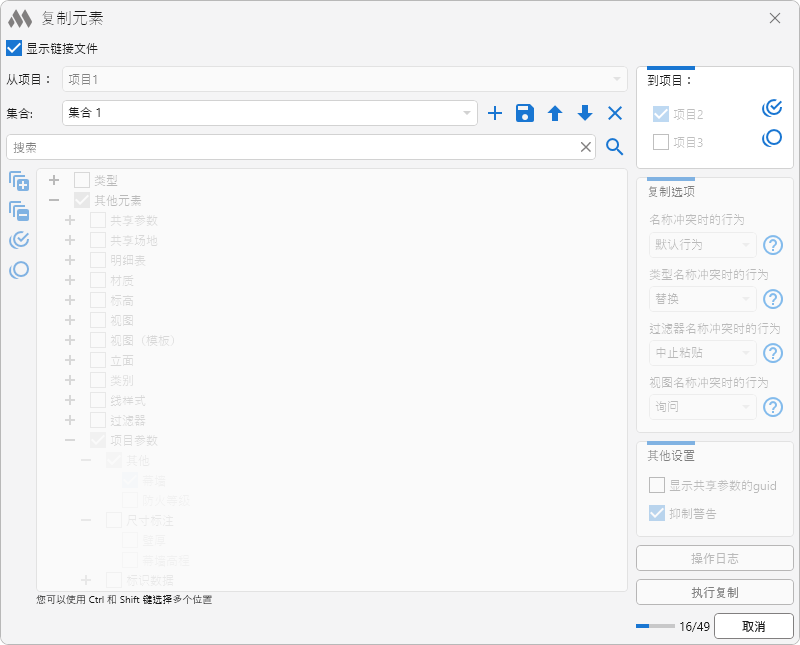Viewport: 800px width, 645px height.
Task: Click the 取消 button
Action: pyautogui.click(x=754, y=626)
